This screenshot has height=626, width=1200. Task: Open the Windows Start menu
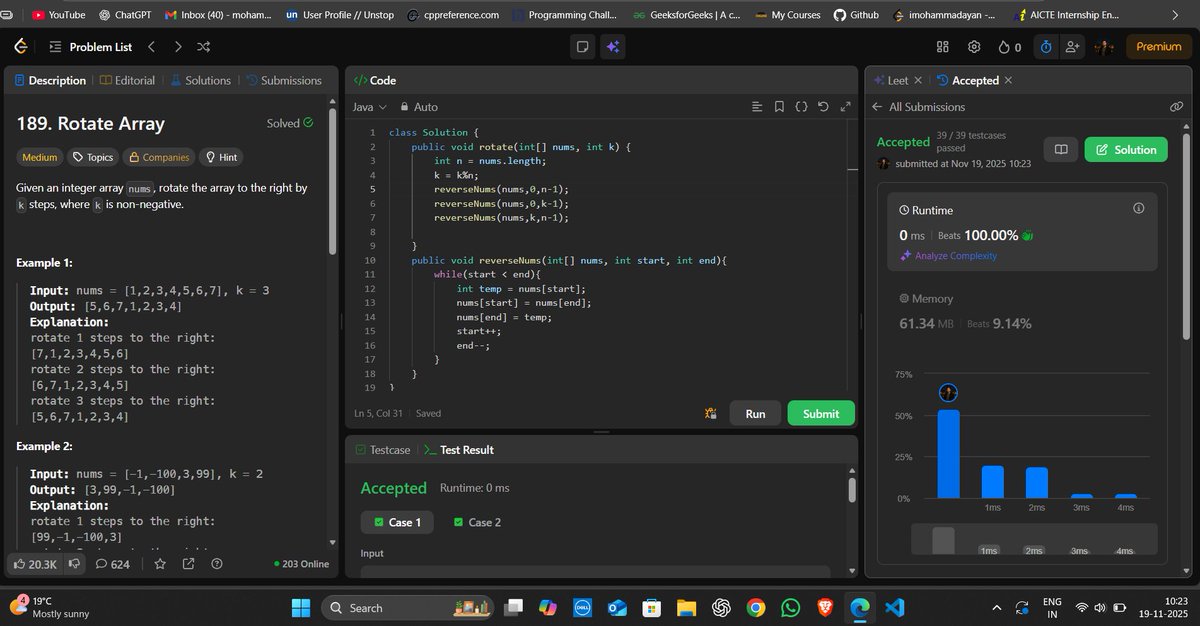click(x=301, y=608)
